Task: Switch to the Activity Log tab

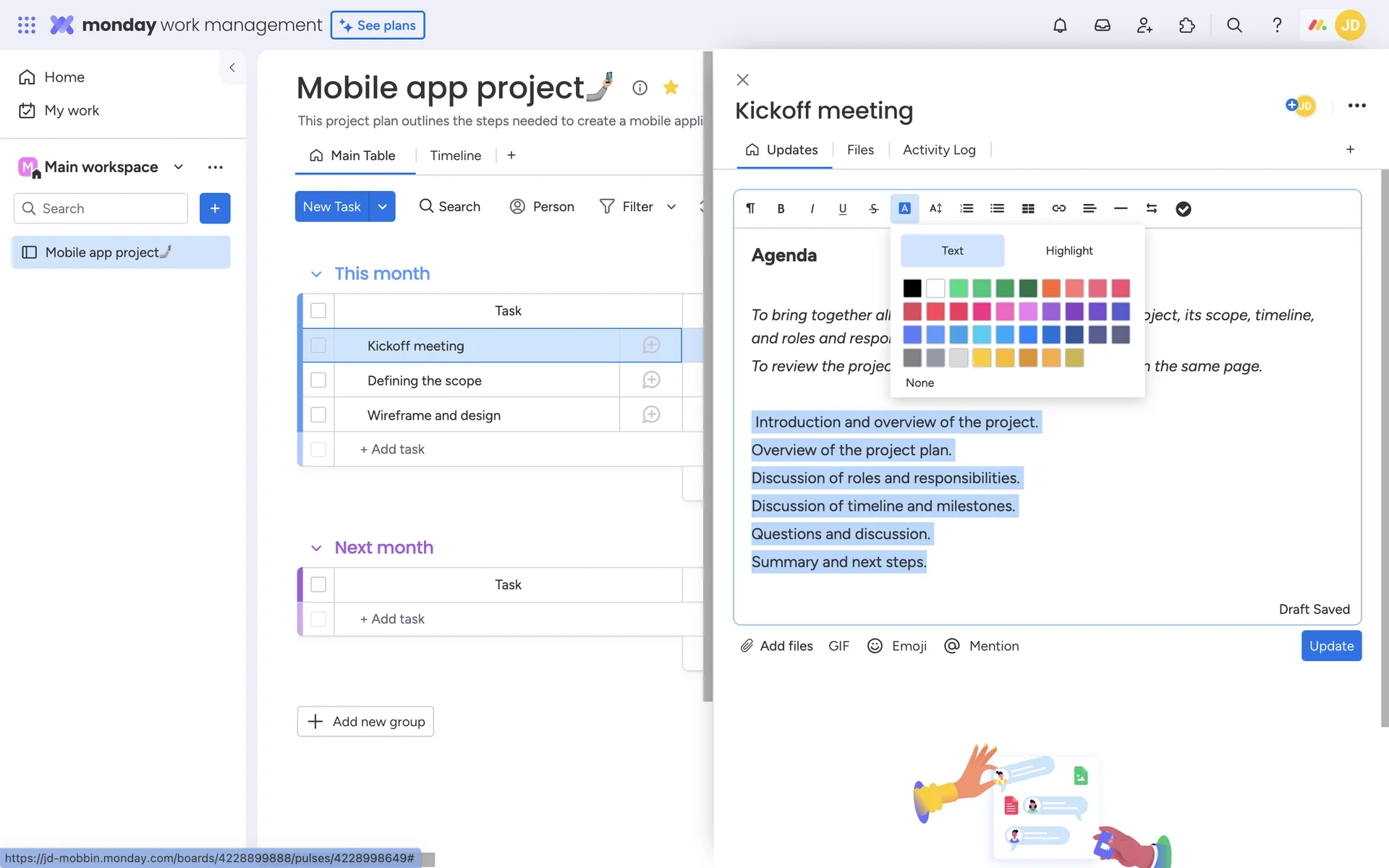Action: coord(938,150)
